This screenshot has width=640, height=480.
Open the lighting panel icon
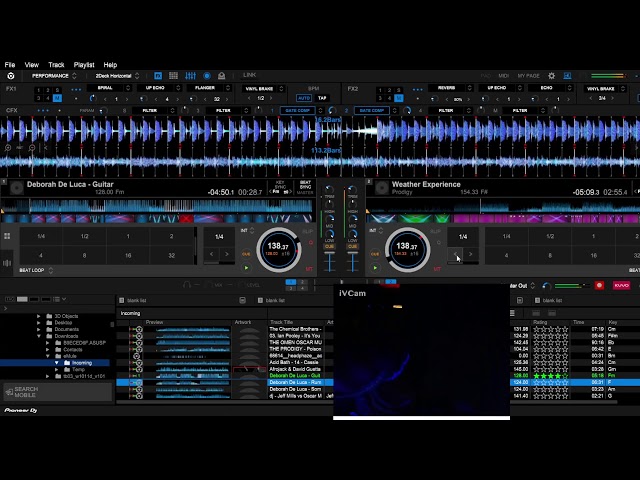222,76
